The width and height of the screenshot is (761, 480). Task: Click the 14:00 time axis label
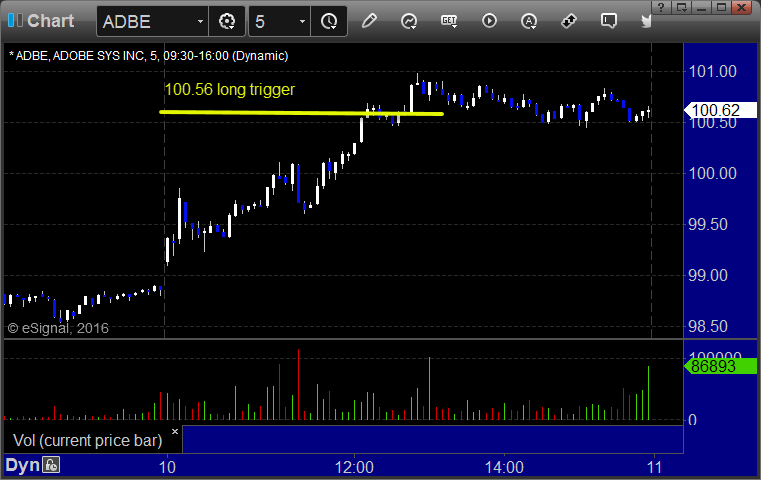[x=504, y=467]
